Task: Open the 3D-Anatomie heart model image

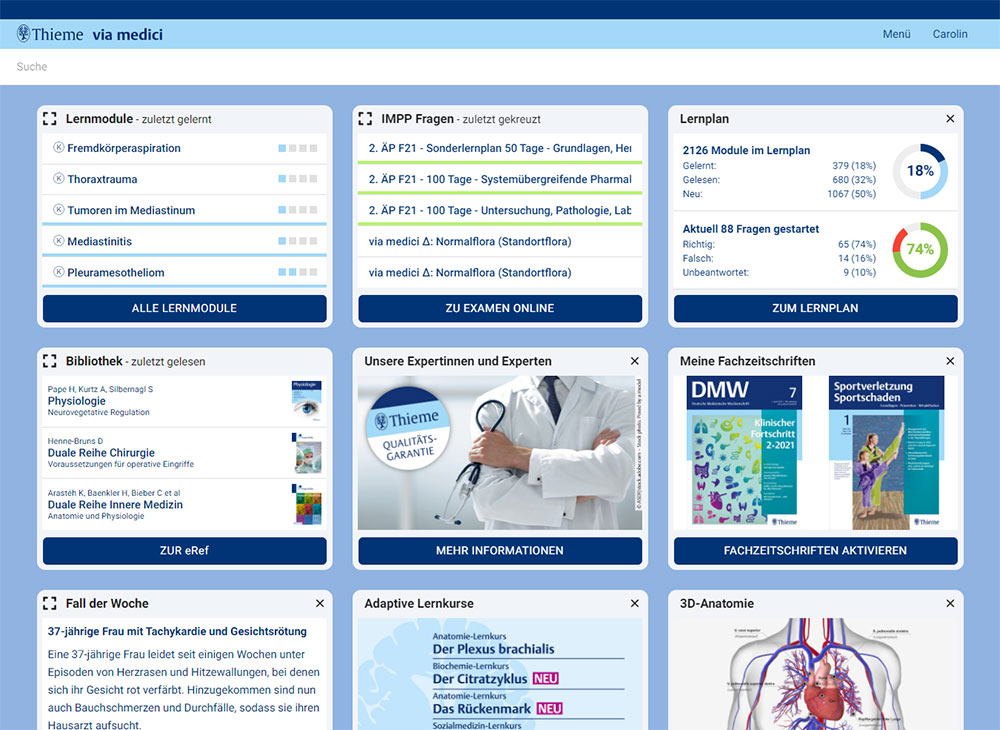Action: click(815, 674)
